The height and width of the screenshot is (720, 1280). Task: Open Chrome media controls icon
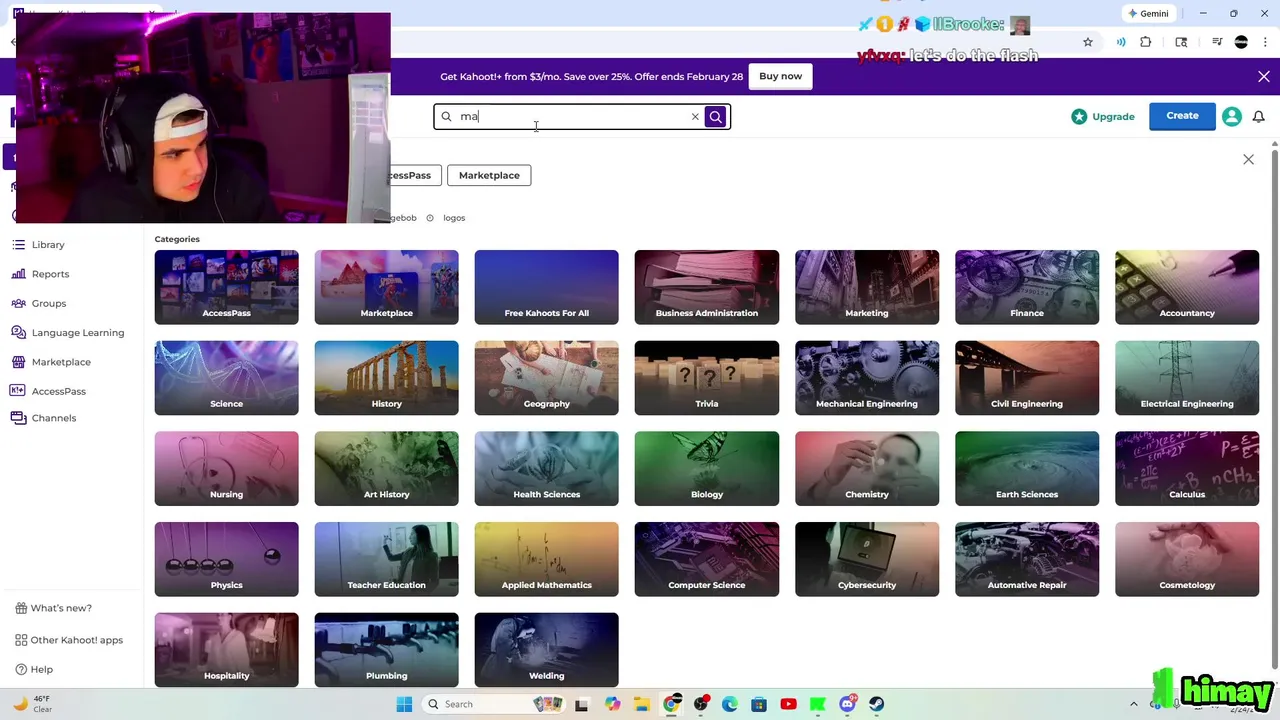click(x=1217, y=42)
